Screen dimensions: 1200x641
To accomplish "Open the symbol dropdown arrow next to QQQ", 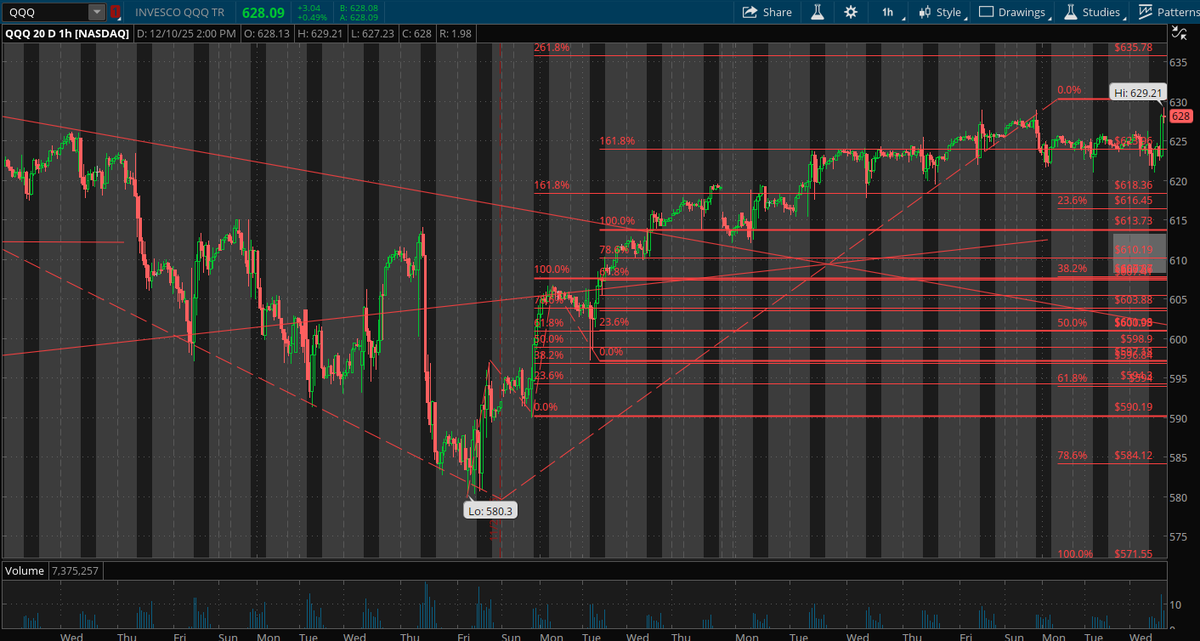I will [x=96, y=12].
